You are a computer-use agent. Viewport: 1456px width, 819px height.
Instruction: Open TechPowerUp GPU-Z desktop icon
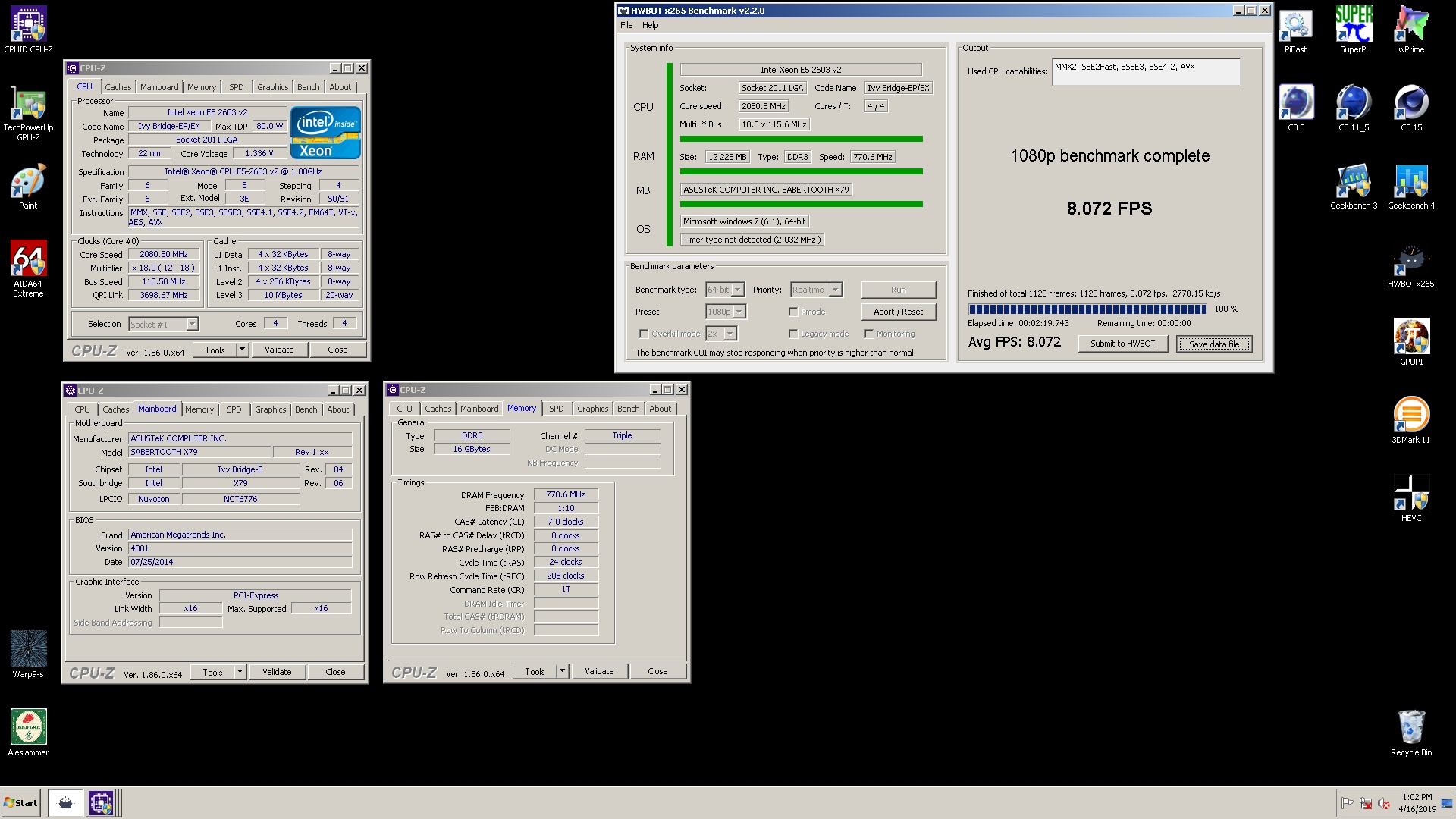pos(28,114)
